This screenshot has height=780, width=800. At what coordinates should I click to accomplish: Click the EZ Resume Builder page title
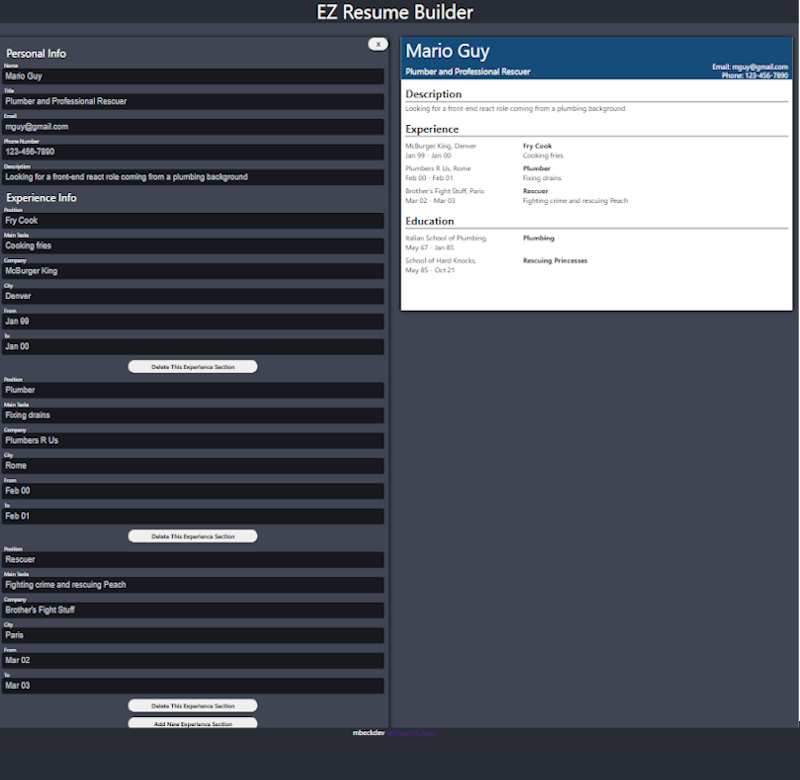395,12
